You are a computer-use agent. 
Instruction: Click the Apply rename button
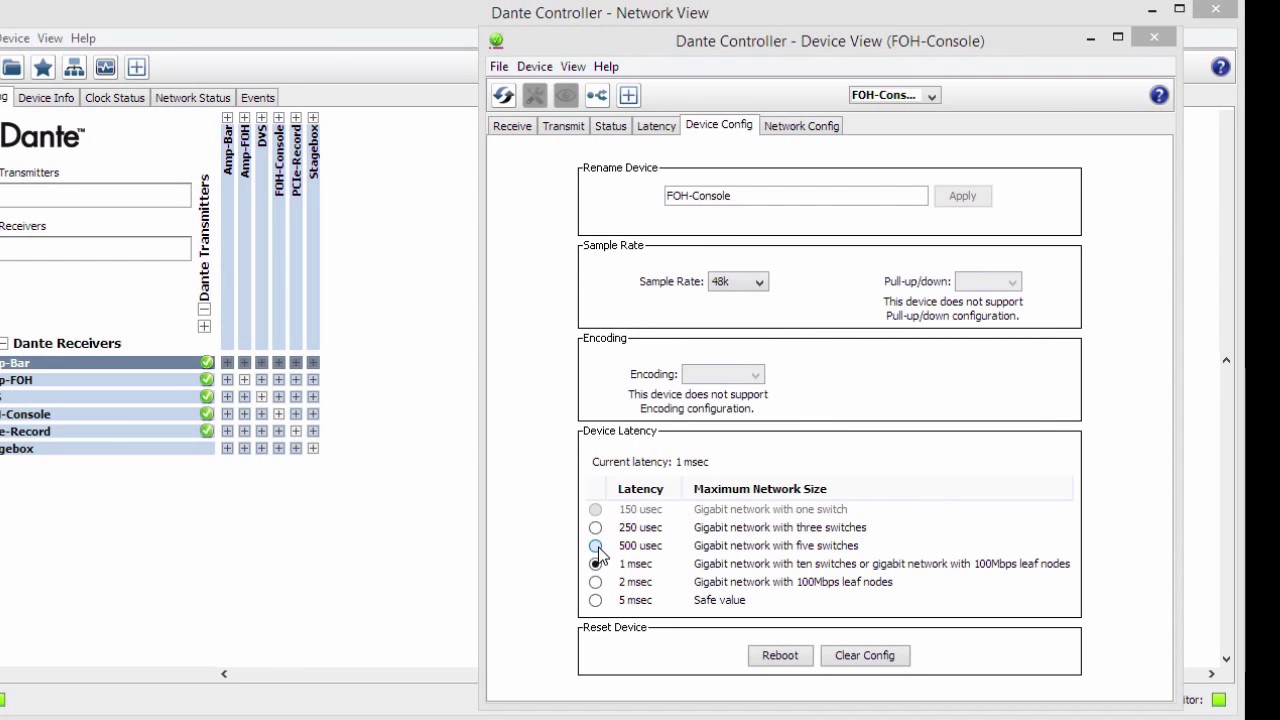click(x=962, y=196)
